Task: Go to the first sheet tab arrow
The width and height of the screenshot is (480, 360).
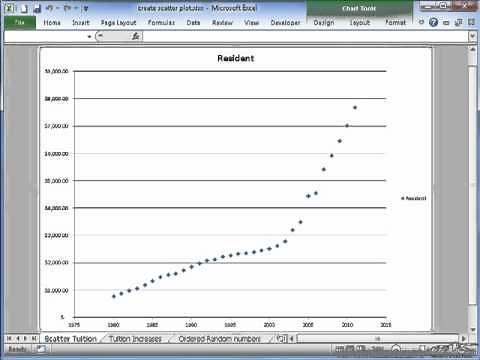Action: [9, 339]
